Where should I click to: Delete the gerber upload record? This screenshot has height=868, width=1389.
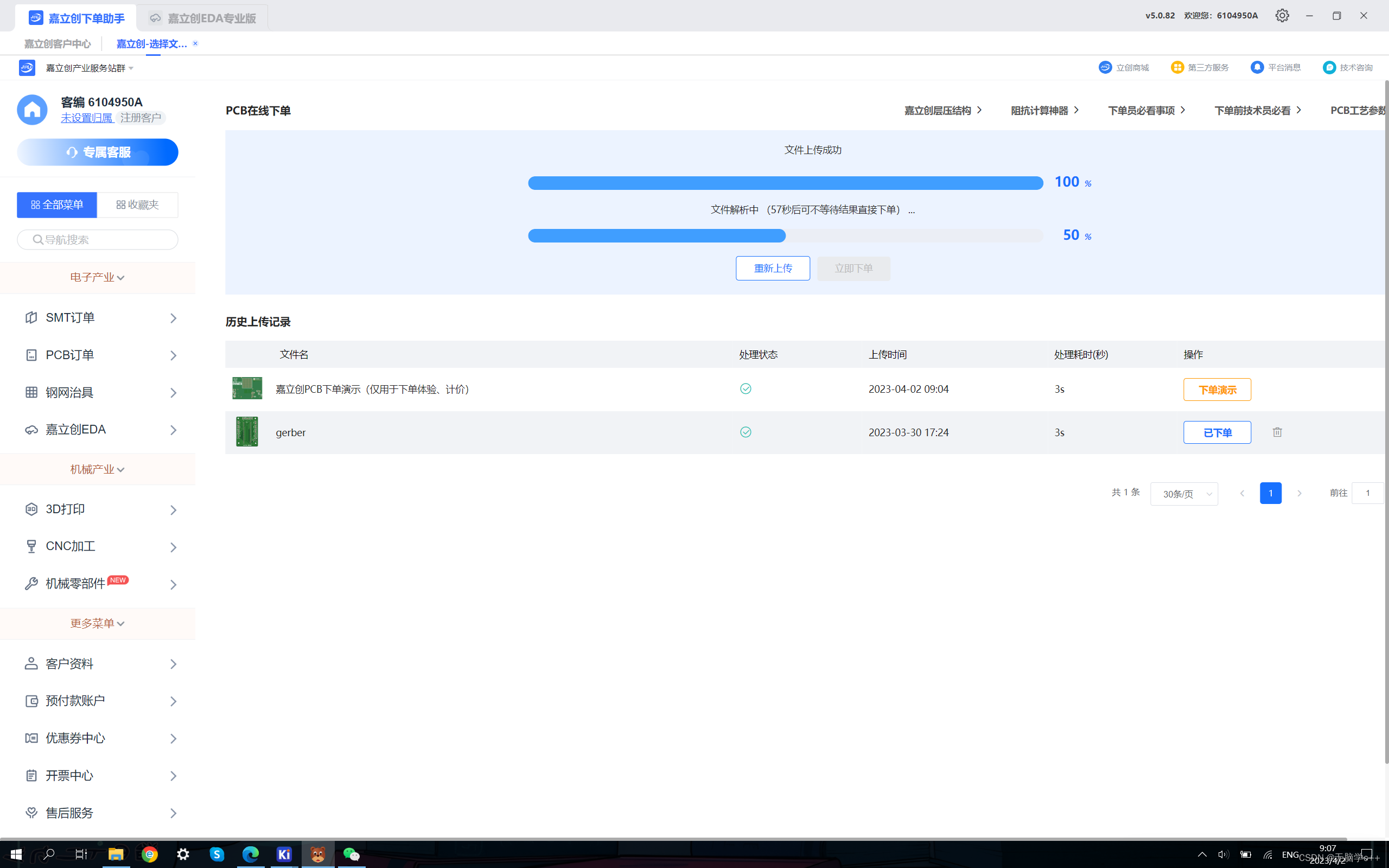(x=1277, y=432)
